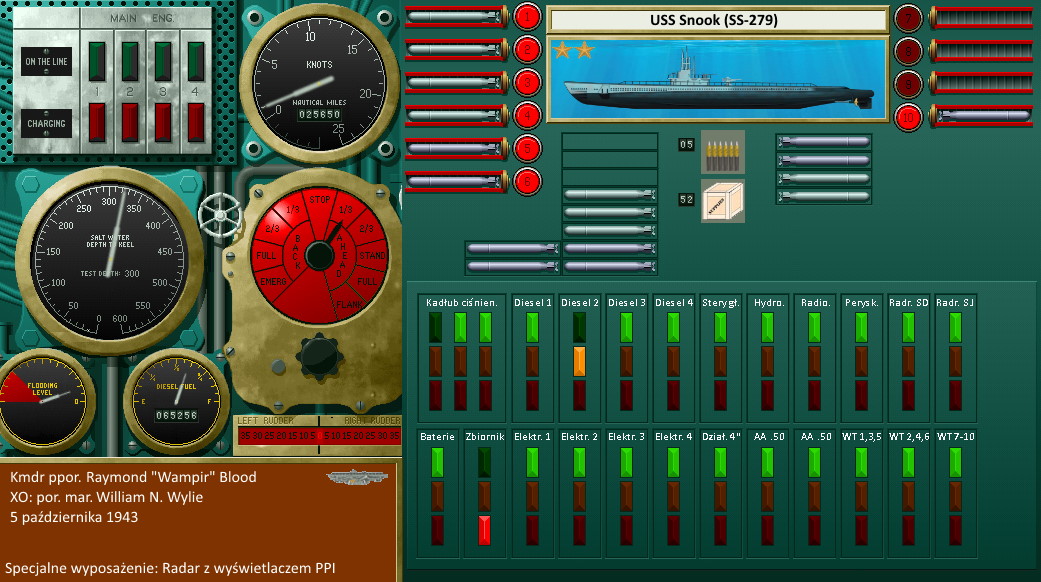Click the left and right rudder angle scale
The image size is (1041, 582).
pyautogui.click(x=317, y=436)
